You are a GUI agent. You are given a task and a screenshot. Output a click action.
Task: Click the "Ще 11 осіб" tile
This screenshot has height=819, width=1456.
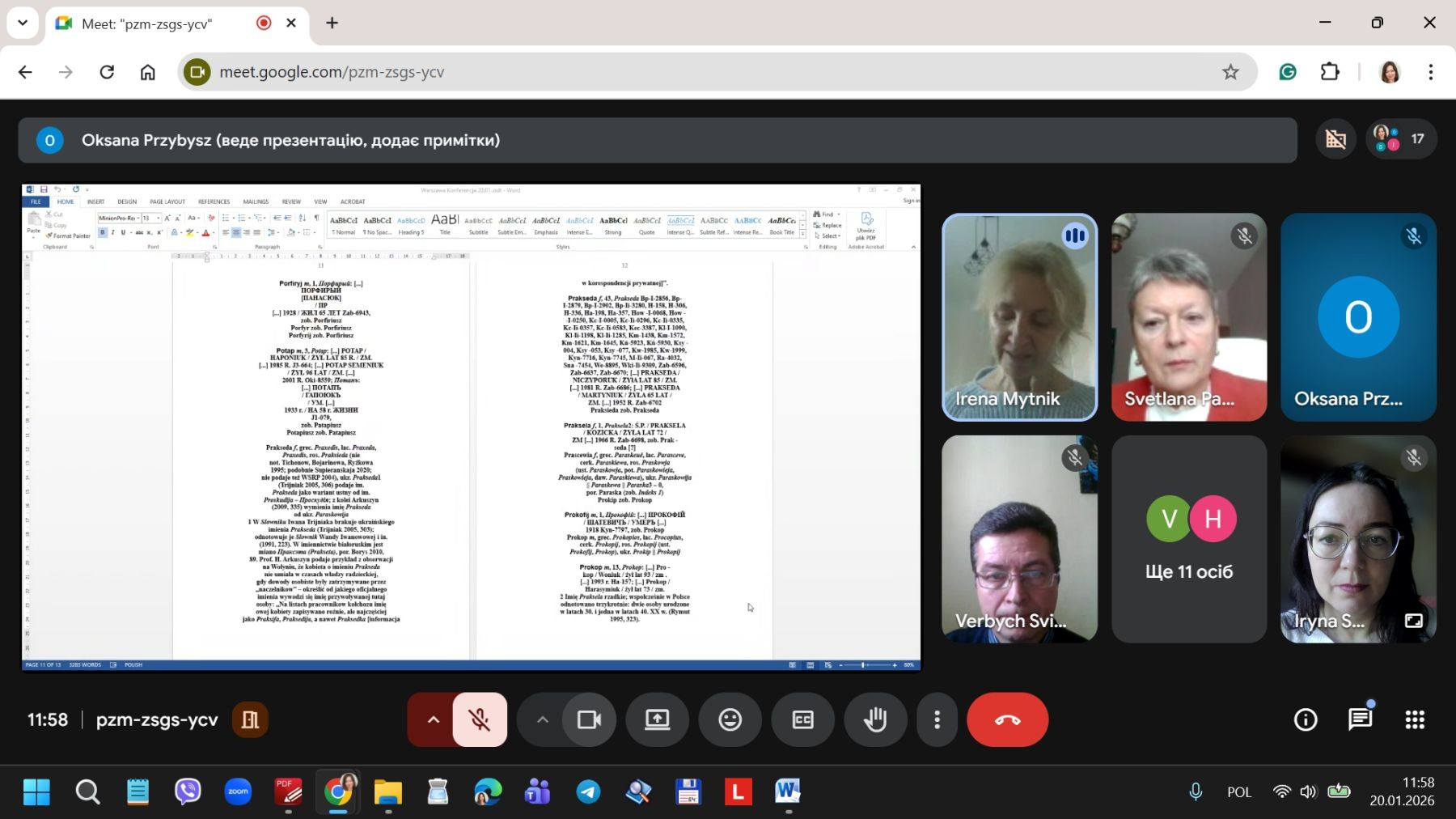pos(1188,539)
